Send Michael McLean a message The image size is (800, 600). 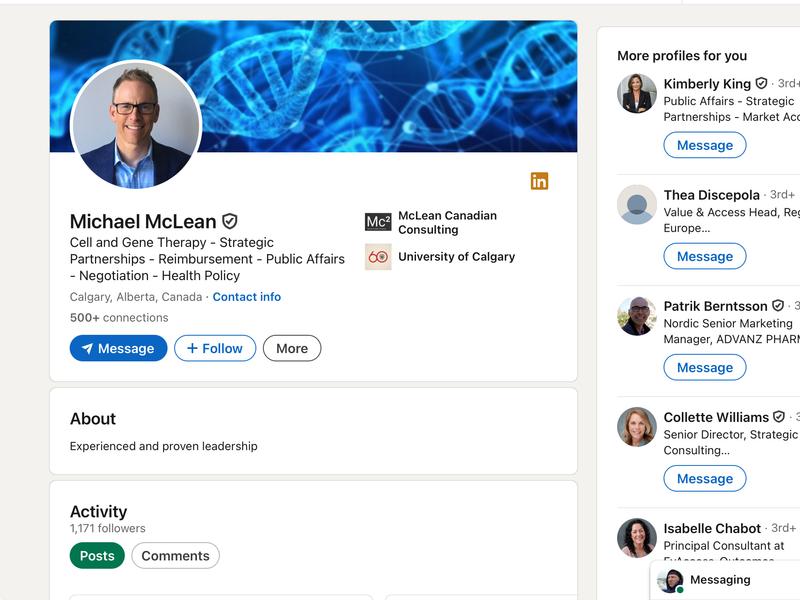coord(118,348)
